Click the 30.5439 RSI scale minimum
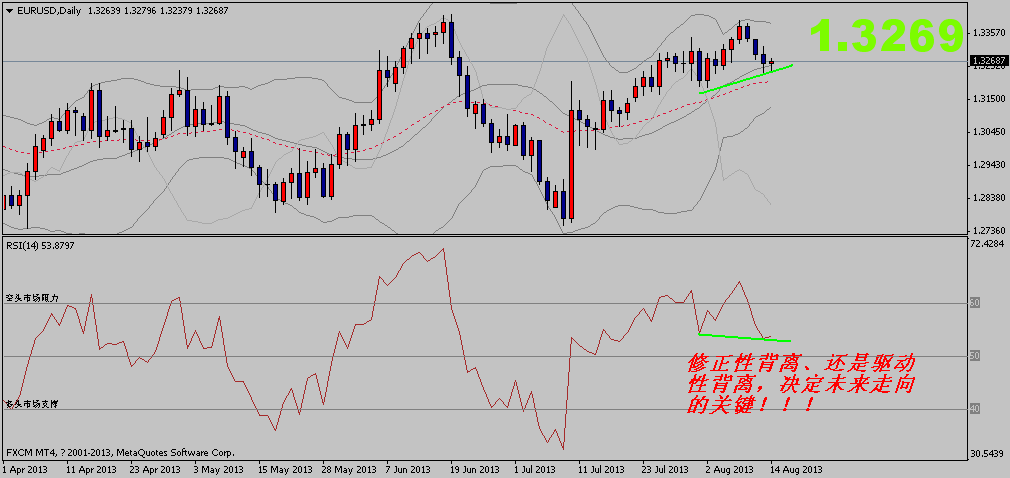The image size is (1010, 478). click(988, 454)
